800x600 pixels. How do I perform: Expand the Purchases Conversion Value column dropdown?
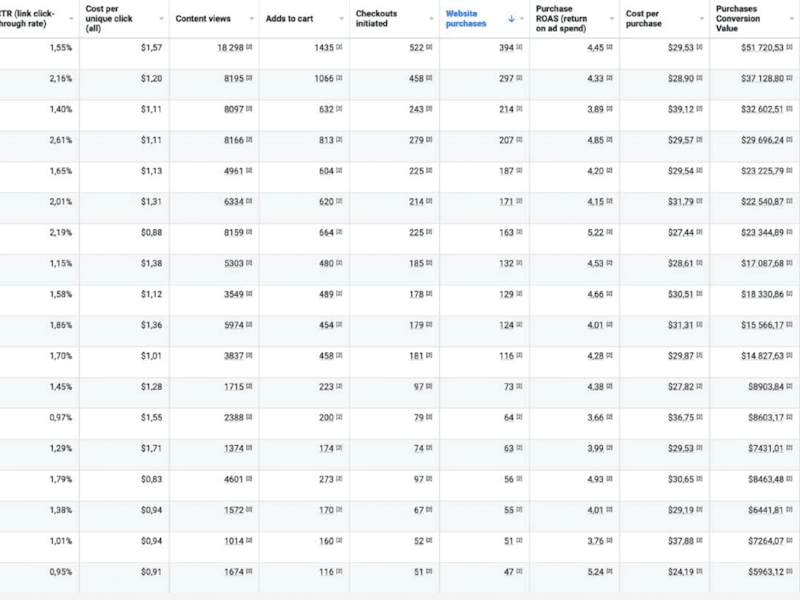792,19
